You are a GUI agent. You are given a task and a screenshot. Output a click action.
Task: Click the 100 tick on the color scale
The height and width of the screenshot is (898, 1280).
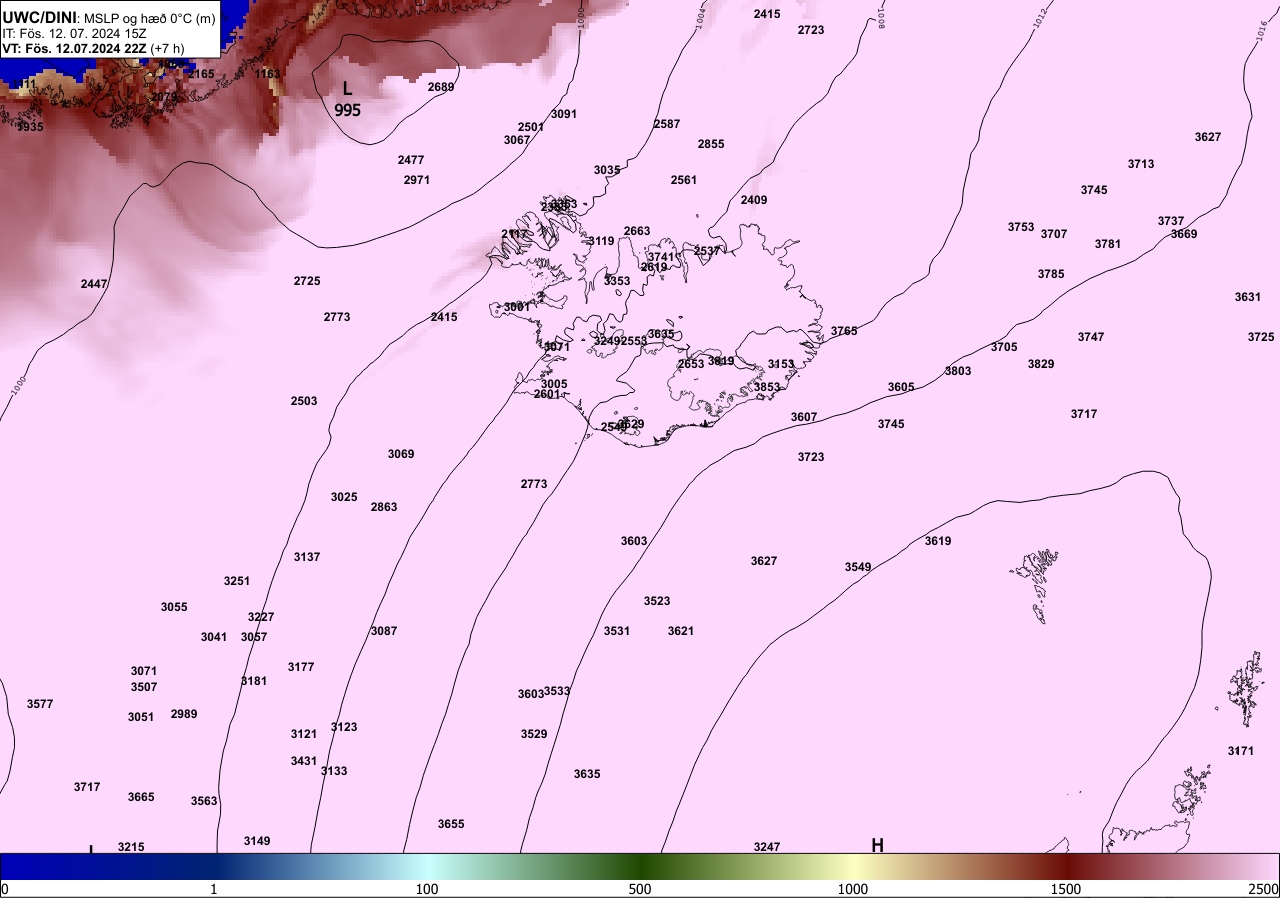427,889
